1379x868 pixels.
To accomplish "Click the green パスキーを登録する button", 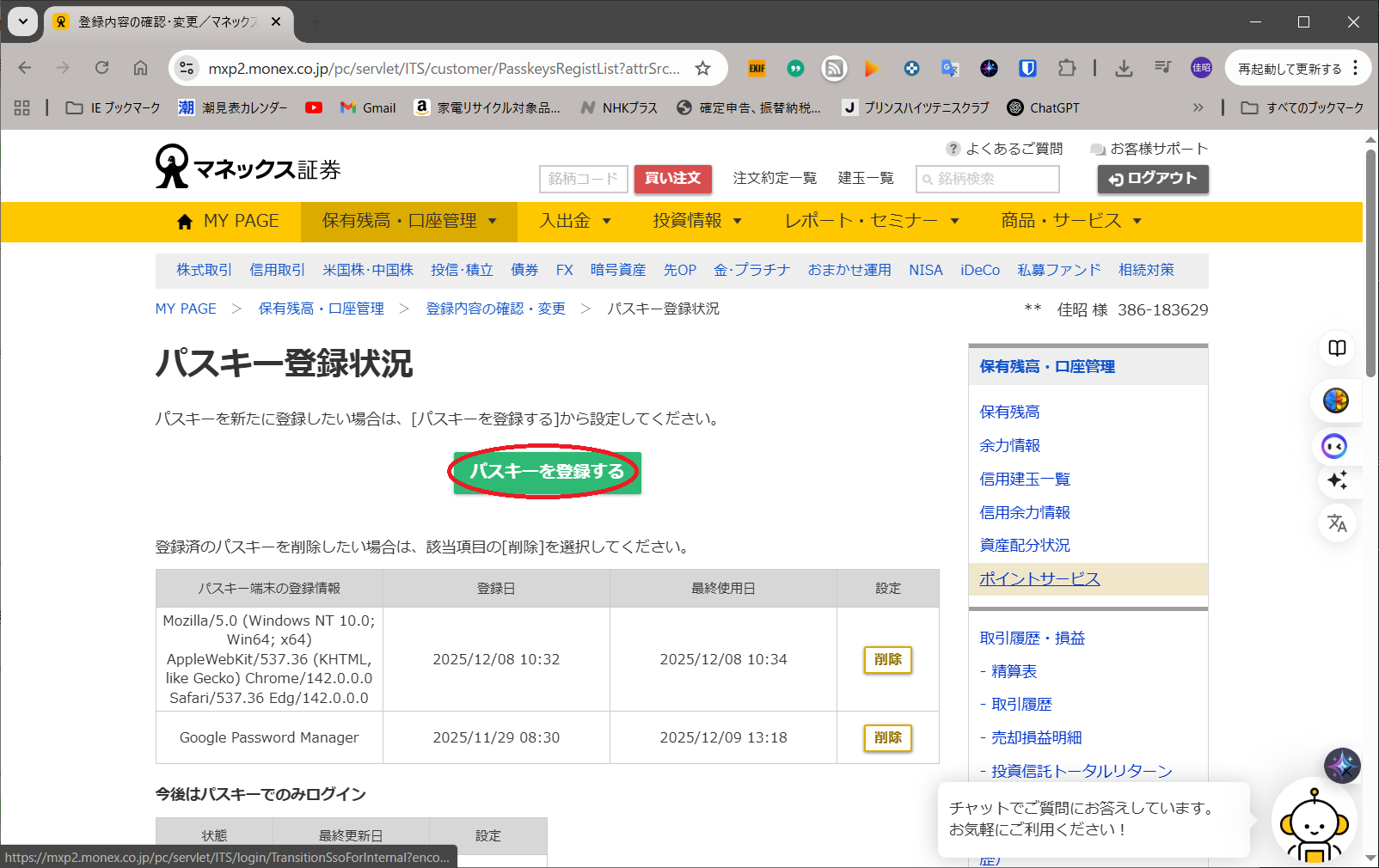I will tap(547, 472).
